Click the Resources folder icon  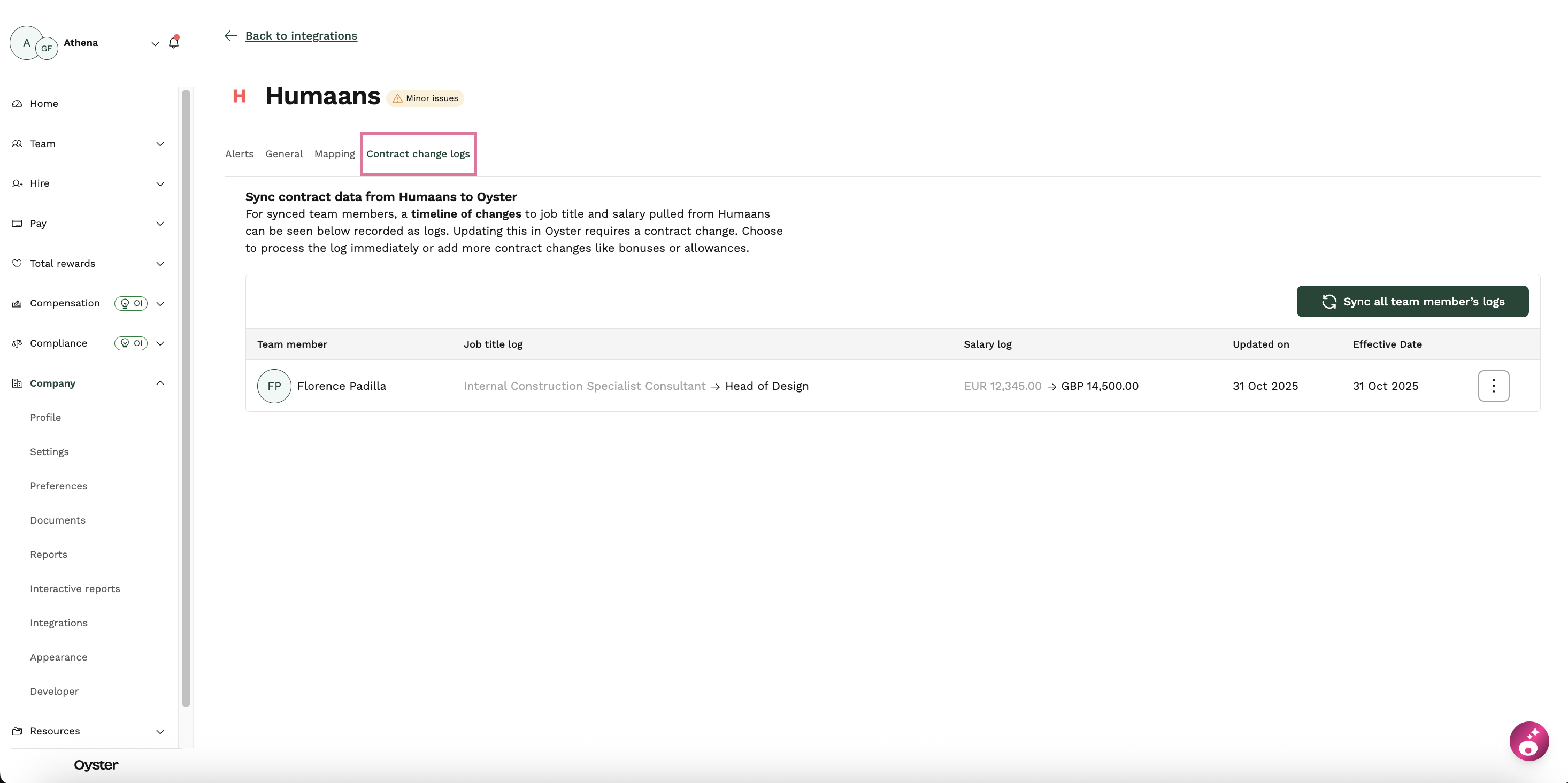[x=17, y=731]
